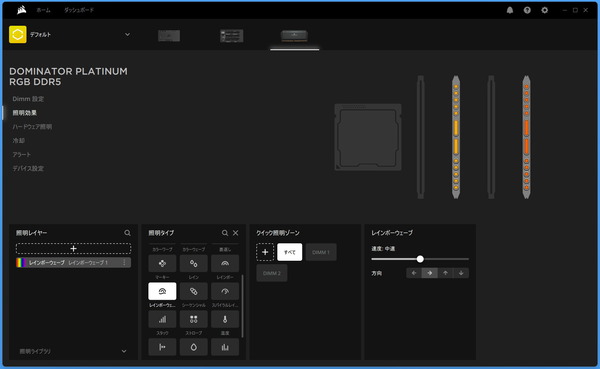The height and width of the screenshot is (369, 600).
Task: Select the DIMM 1 lighting zone
Action: pos(321,252)
